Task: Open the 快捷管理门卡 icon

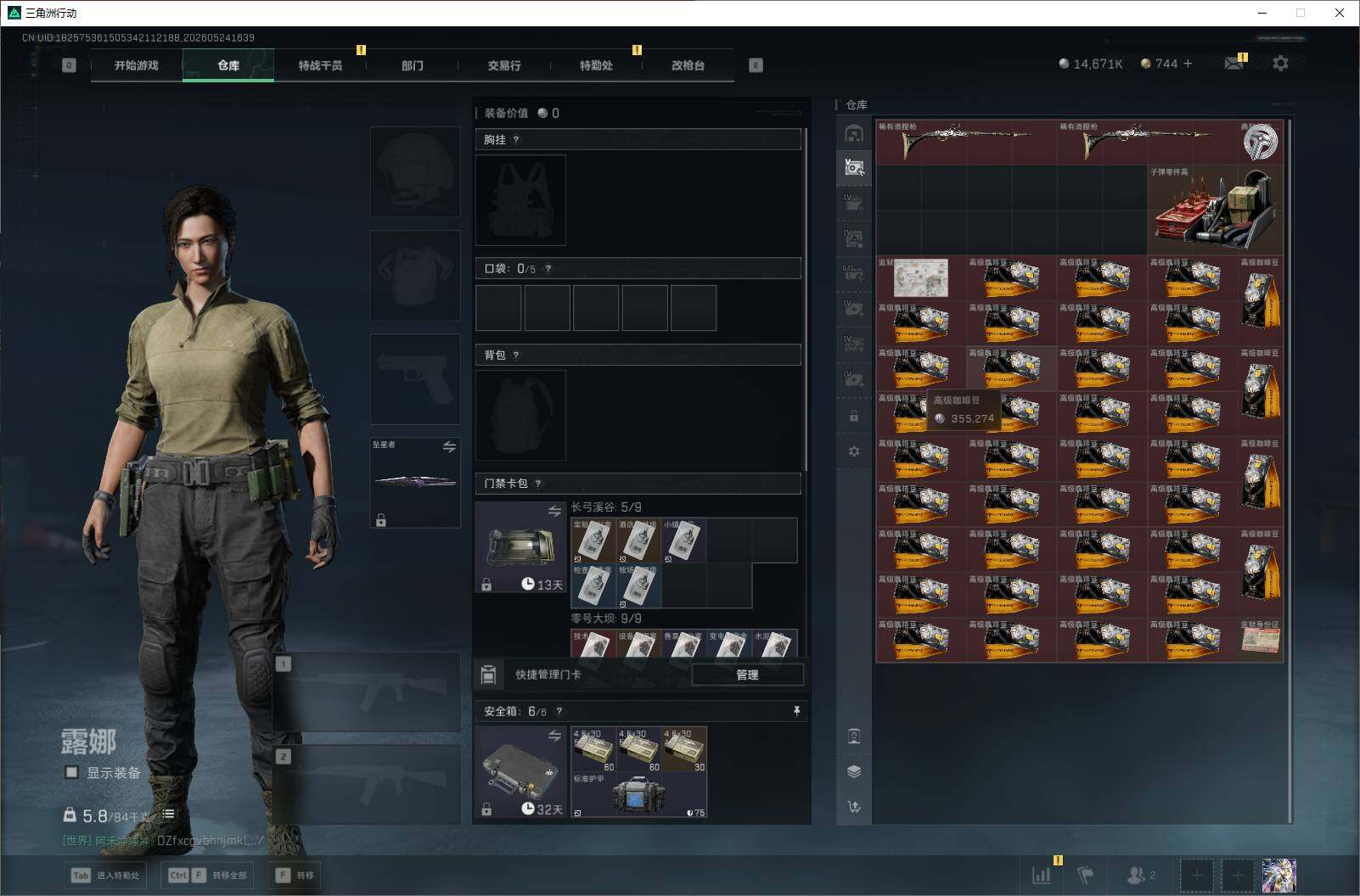Action: [x=488, y=675]
